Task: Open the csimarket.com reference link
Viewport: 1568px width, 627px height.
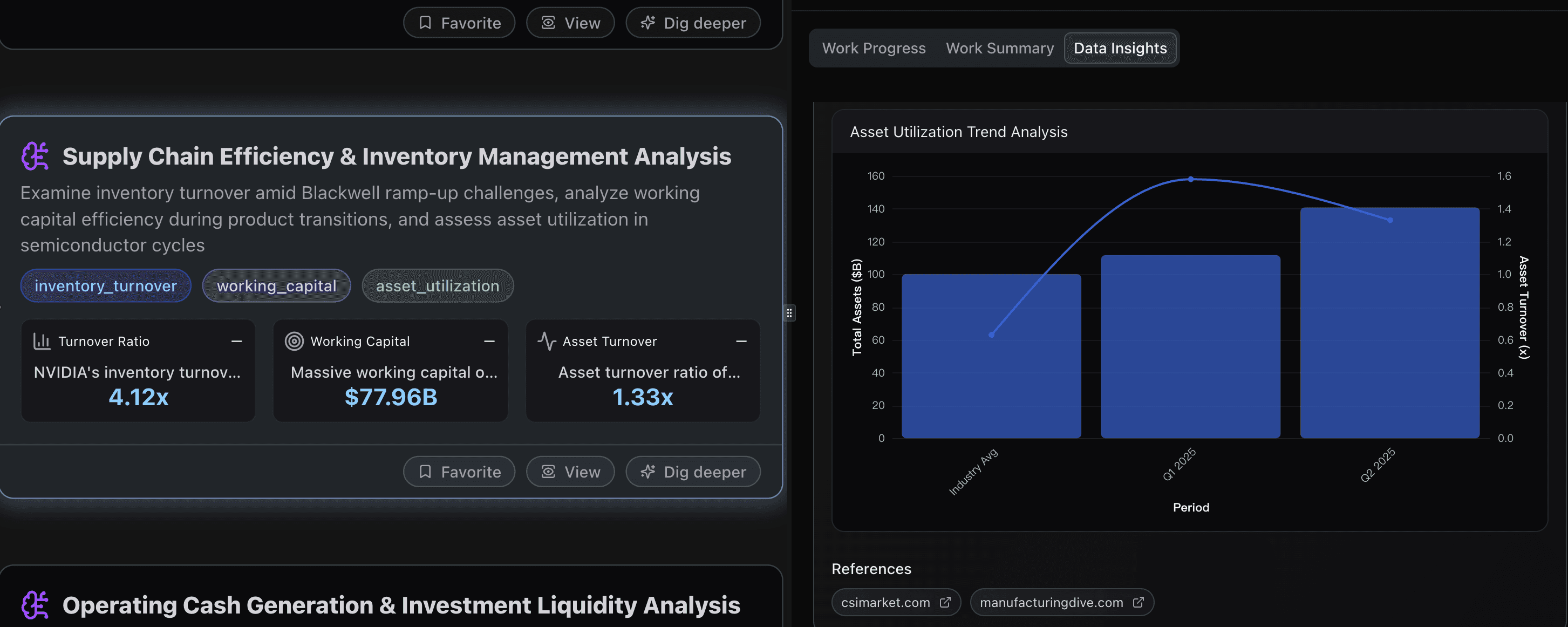Action: tap(896, 602)
